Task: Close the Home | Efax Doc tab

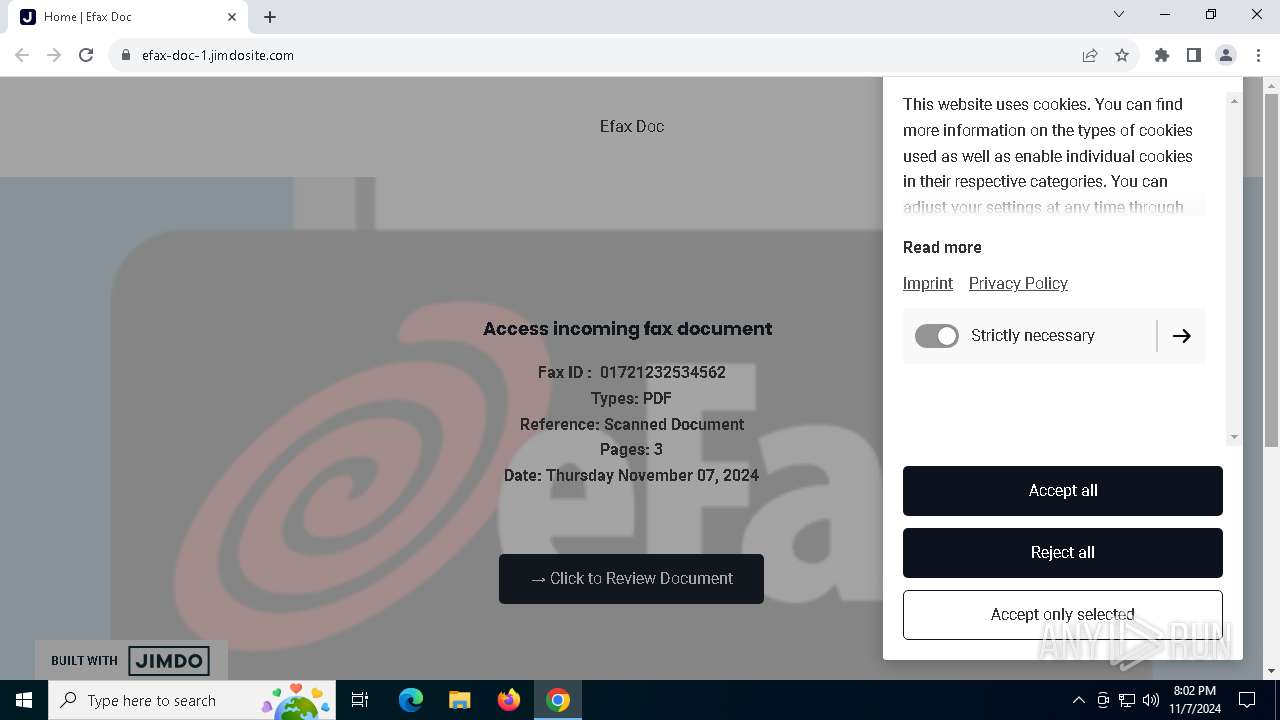Action: coord(232,17)
